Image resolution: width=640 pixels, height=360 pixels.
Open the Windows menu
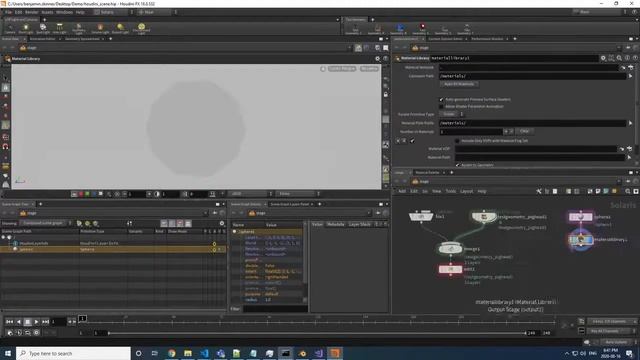pyautogui.click(x=64, y=12)
